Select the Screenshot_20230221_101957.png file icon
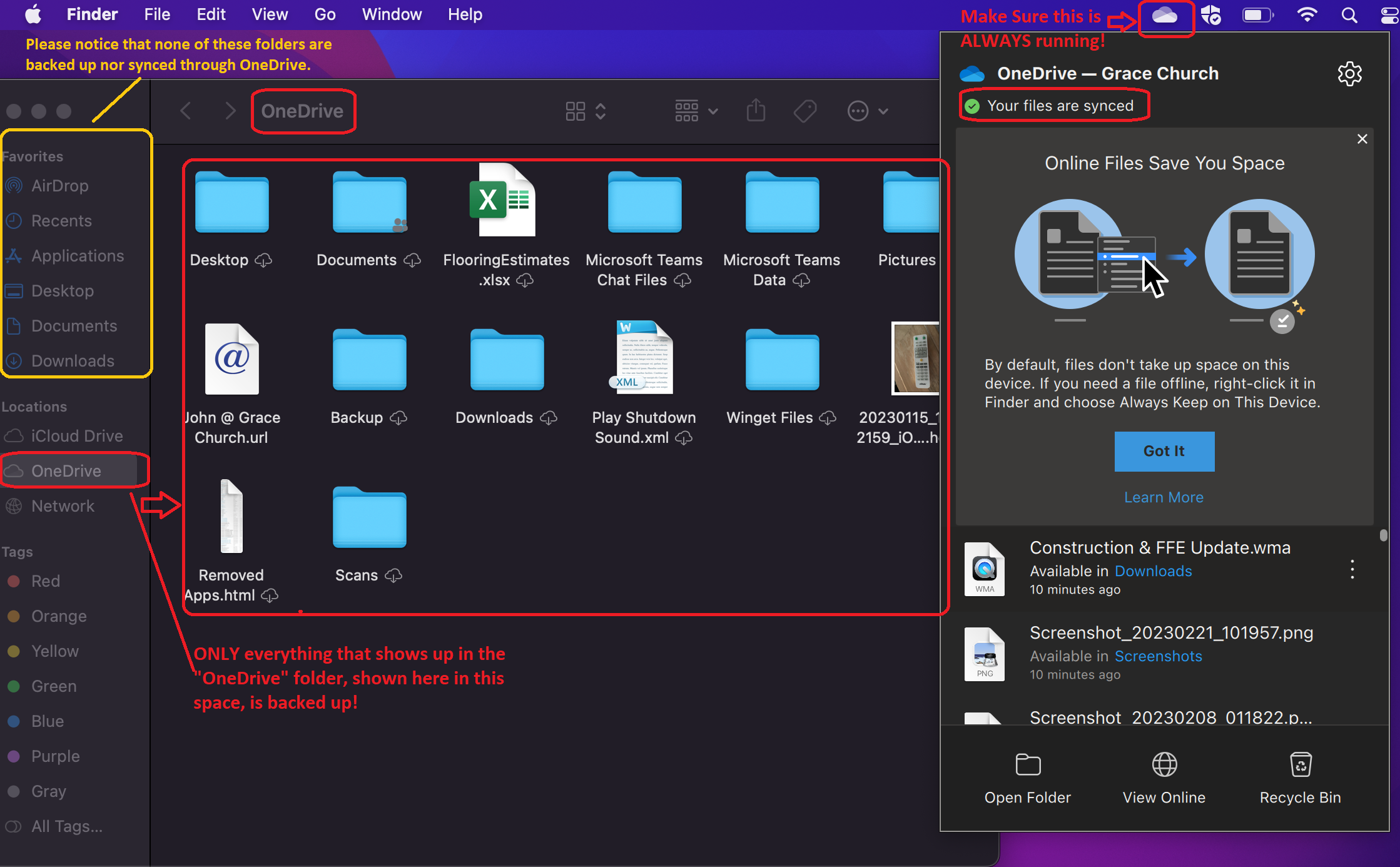The image size is (1400, 867). point(985,654)
